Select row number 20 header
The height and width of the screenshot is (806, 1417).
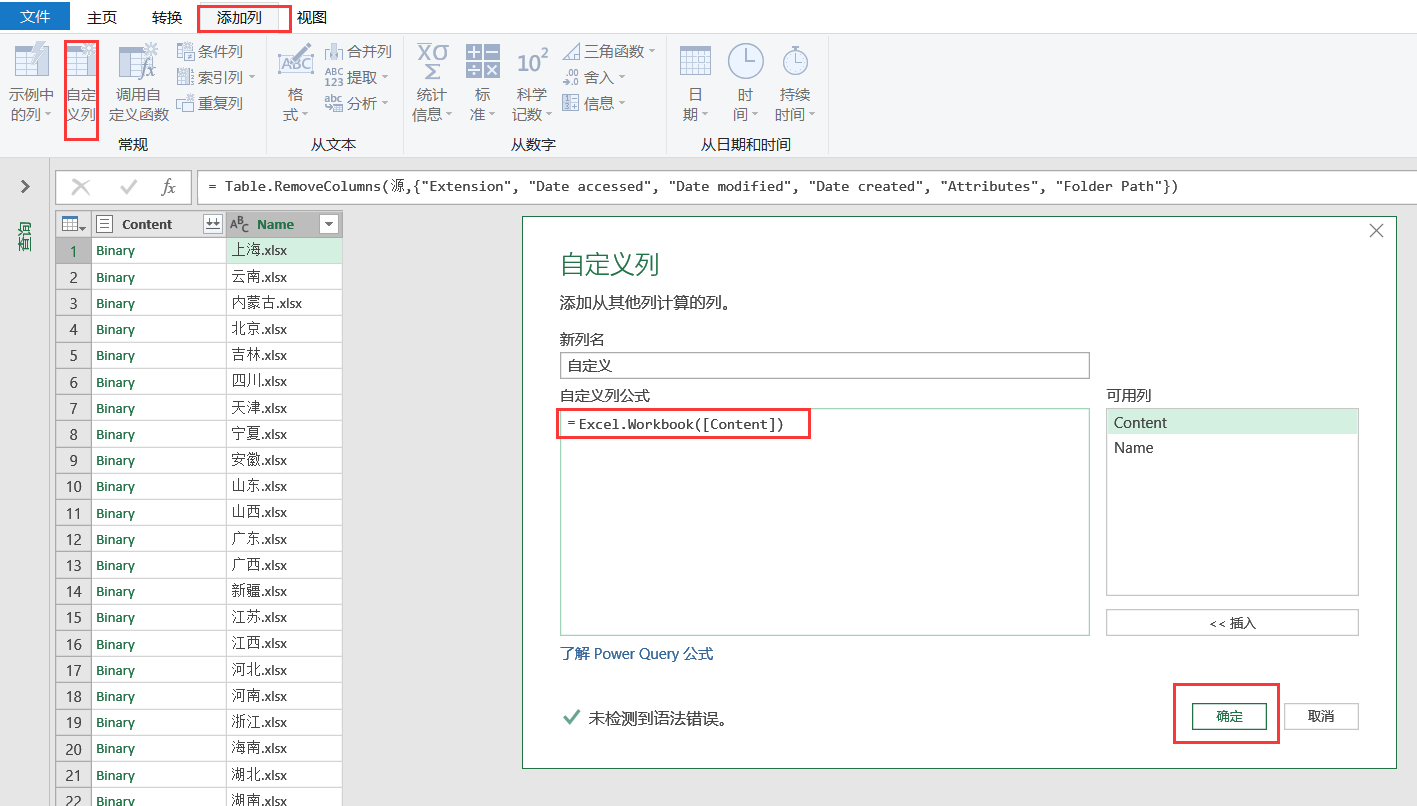[74, 749]
